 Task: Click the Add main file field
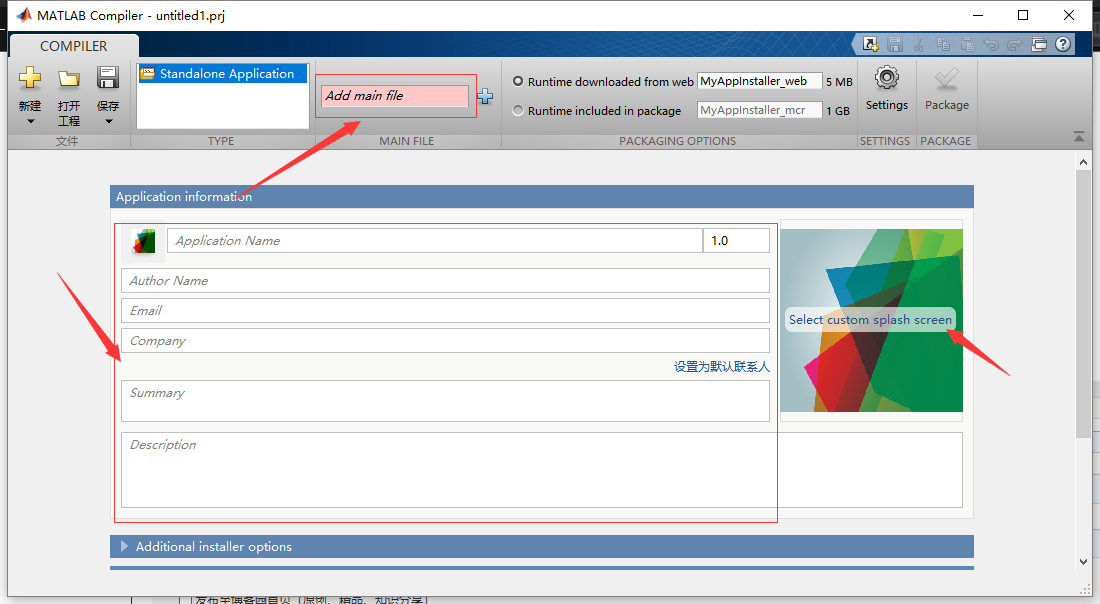pos(395,96)
